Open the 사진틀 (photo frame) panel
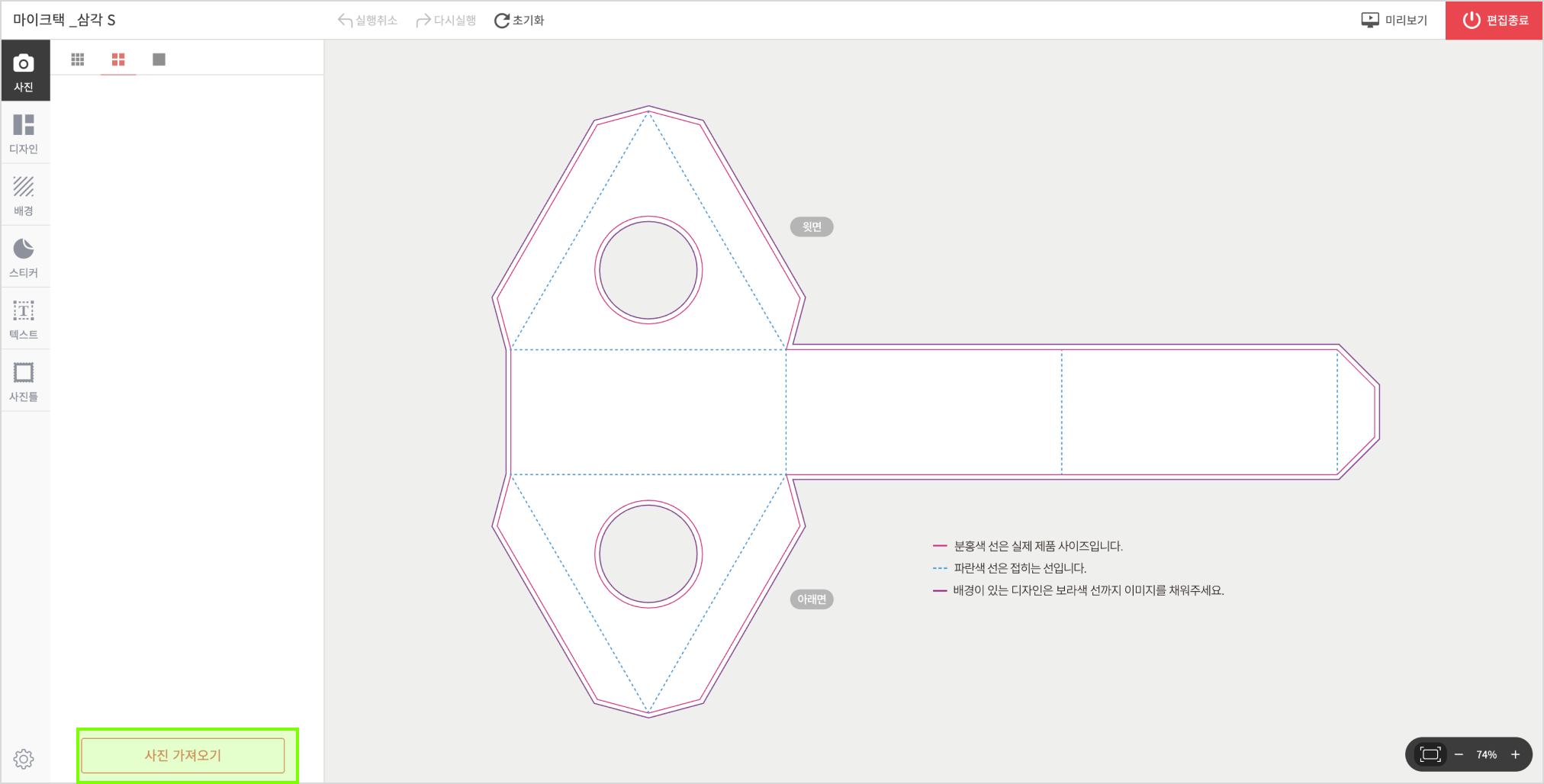The width and height of the screenshot is (1544, 784). pos(24,381)
